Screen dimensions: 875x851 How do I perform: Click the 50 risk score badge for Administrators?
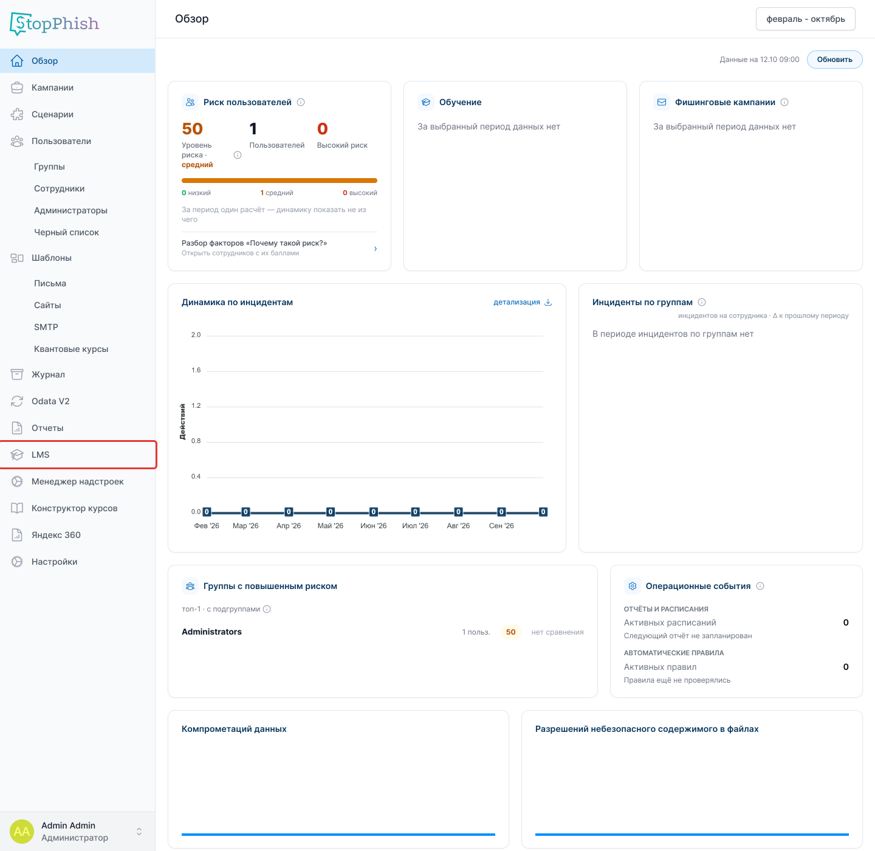(x=511, y=632)
